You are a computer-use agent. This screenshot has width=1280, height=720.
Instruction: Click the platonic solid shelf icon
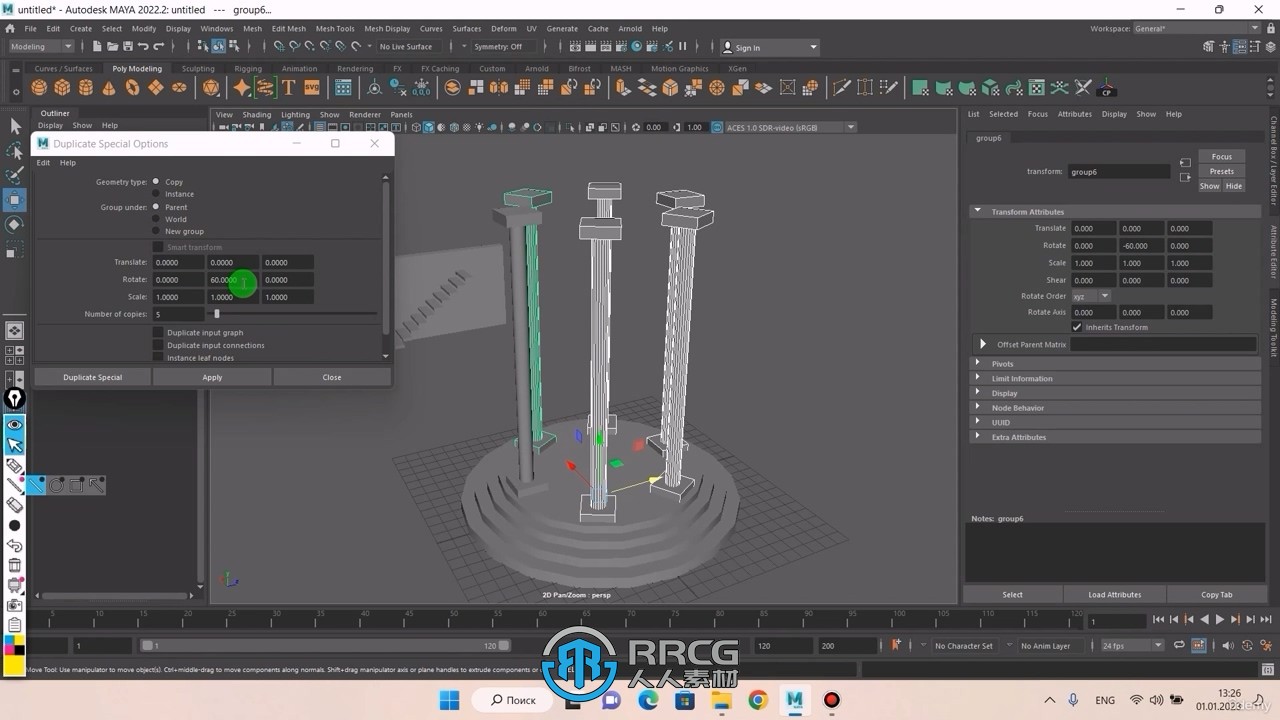pos(210,88)
